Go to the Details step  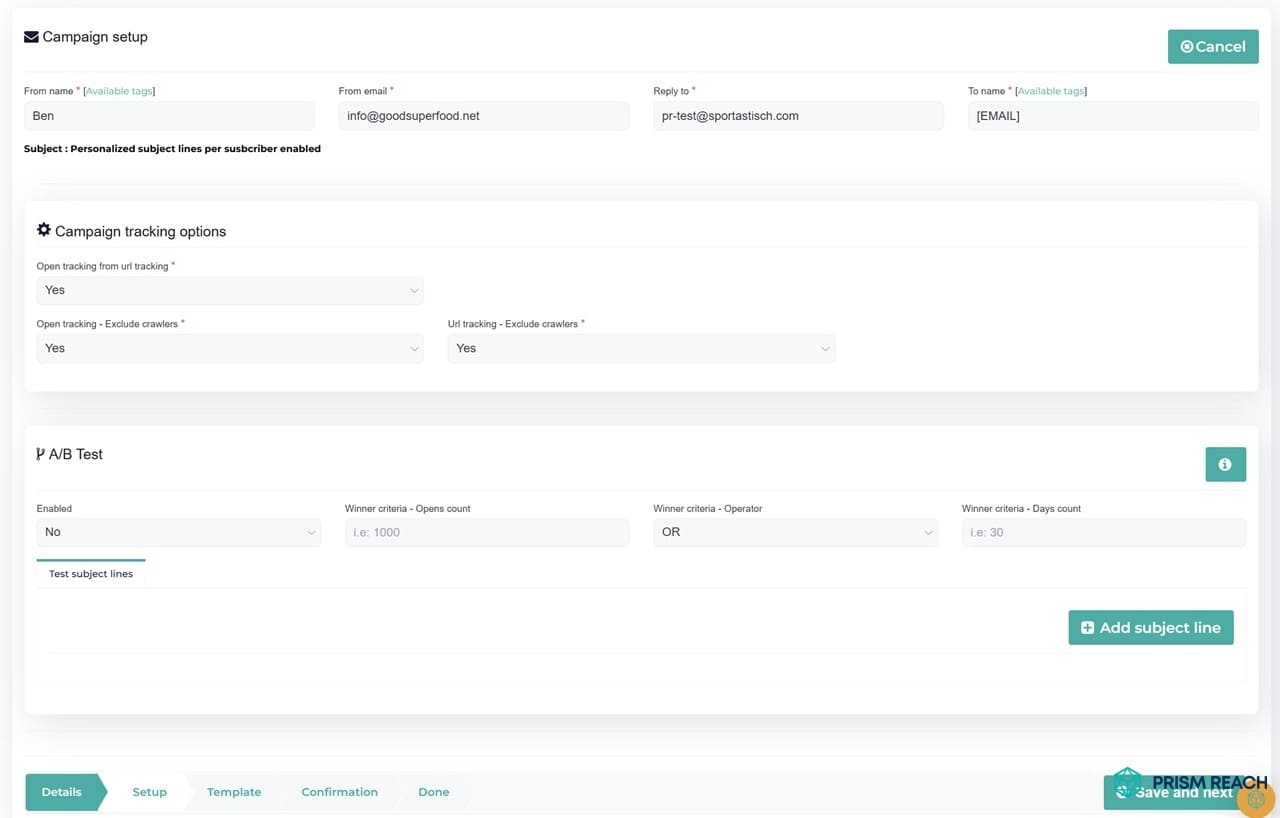tap(62, 792)
